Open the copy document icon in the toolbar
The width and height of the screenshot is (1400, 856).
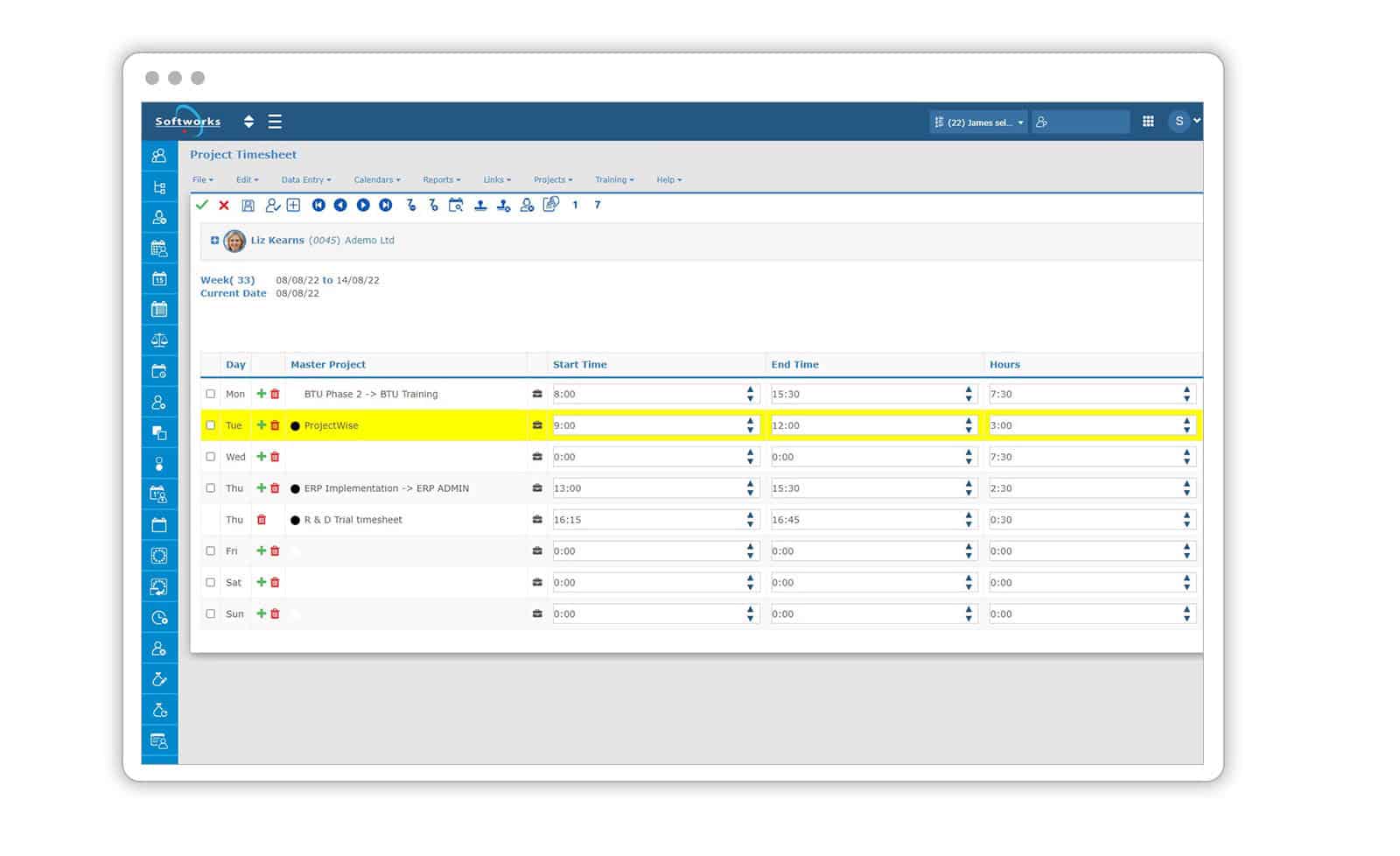[549, 205]
